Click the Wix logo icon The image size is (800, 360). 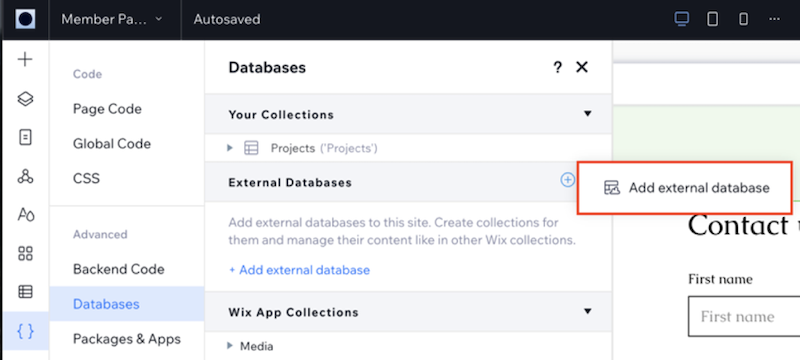tap(25, 19)
